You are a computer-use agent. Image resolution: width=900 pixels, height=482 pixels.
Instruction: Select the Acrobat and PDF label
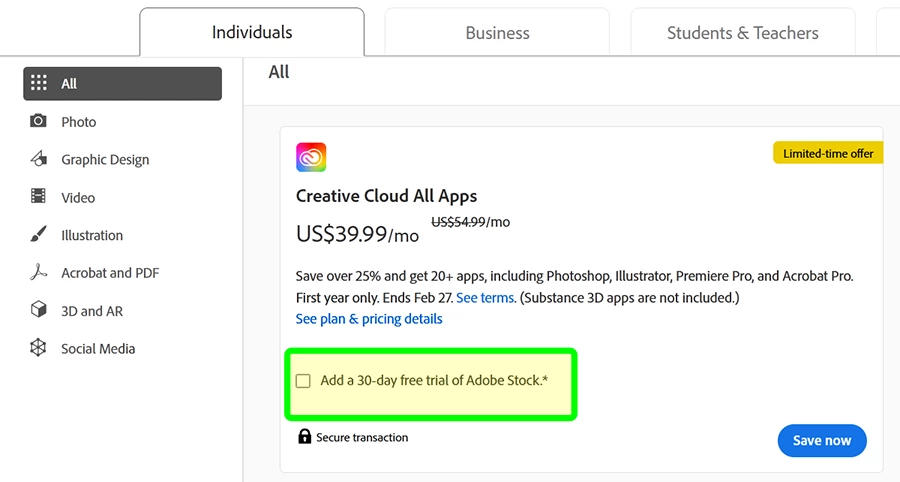(110, 273)
